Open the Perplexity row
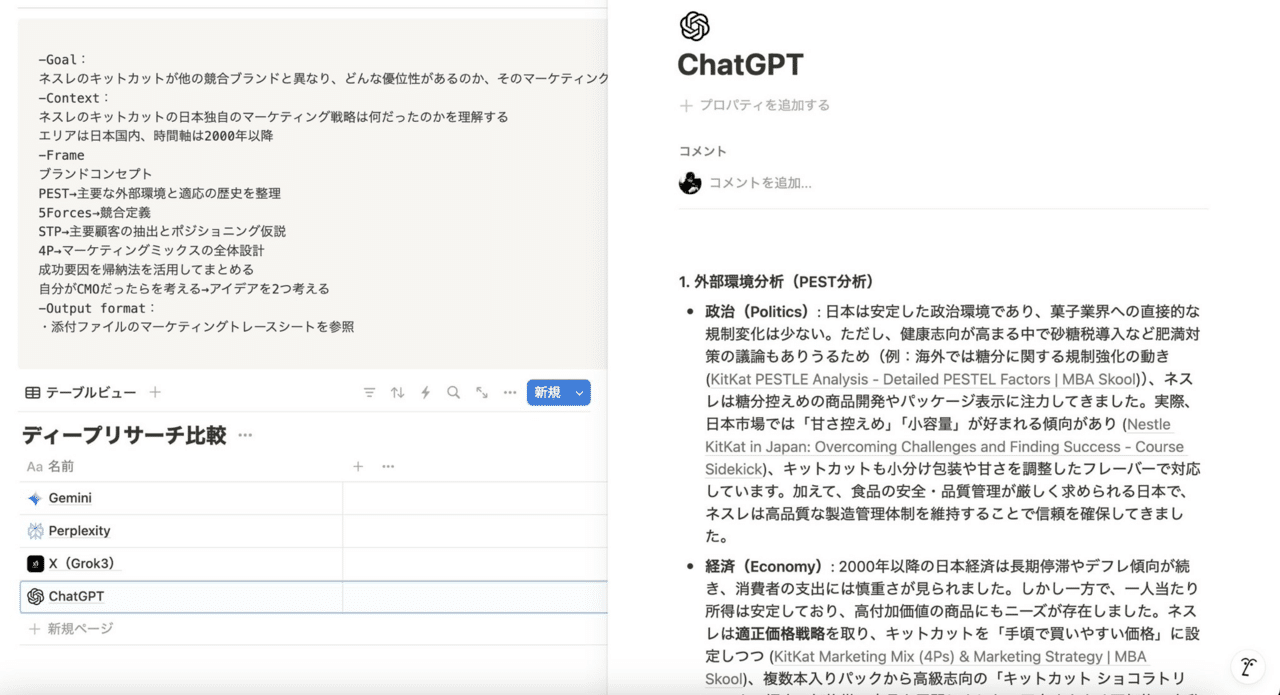This screenshot has width=1280, height=695. tap(79, 531)
